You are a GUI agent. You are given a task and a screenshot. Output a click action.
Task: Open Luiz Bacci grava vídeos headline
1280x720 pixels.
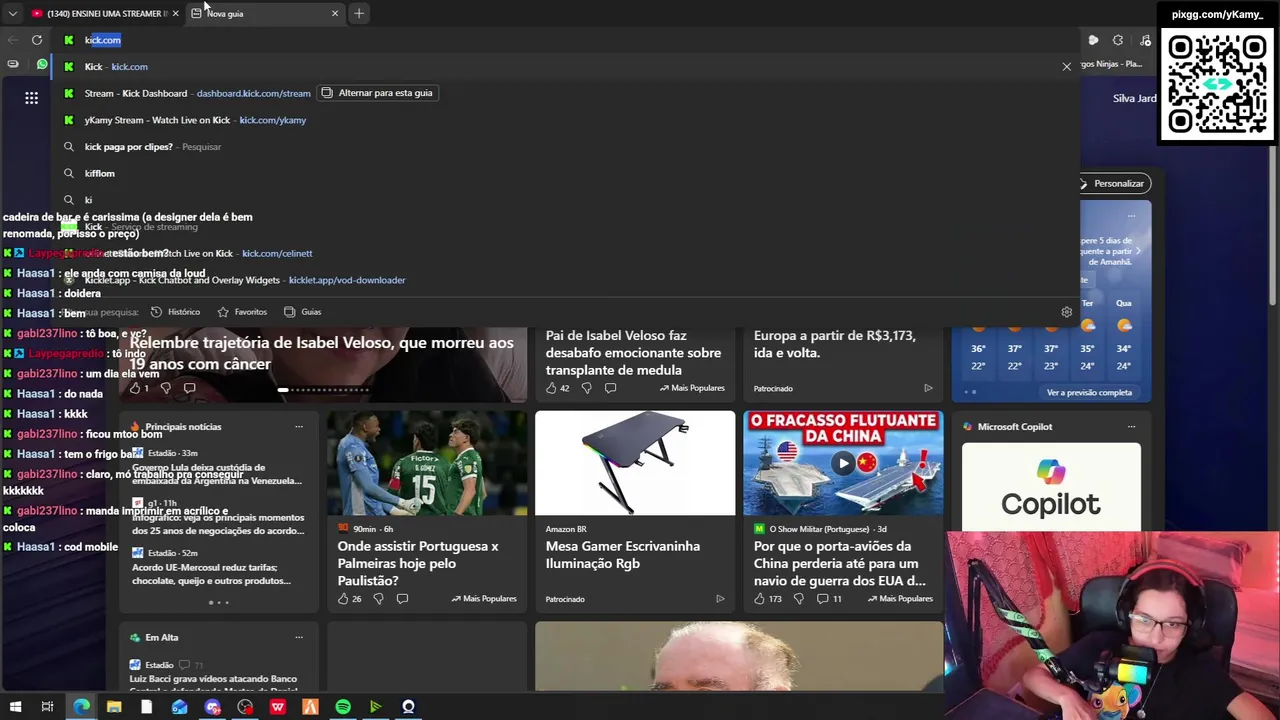click(x=214, y=684)
